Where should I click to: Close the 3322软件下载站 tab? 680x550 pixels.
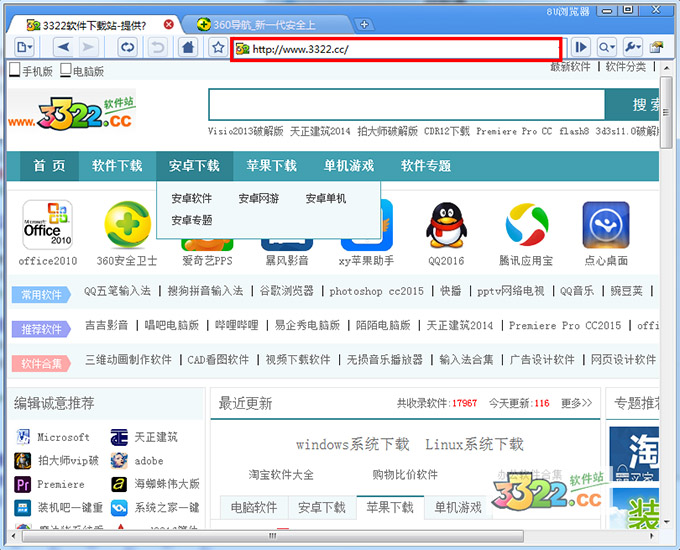pos(169,24)
